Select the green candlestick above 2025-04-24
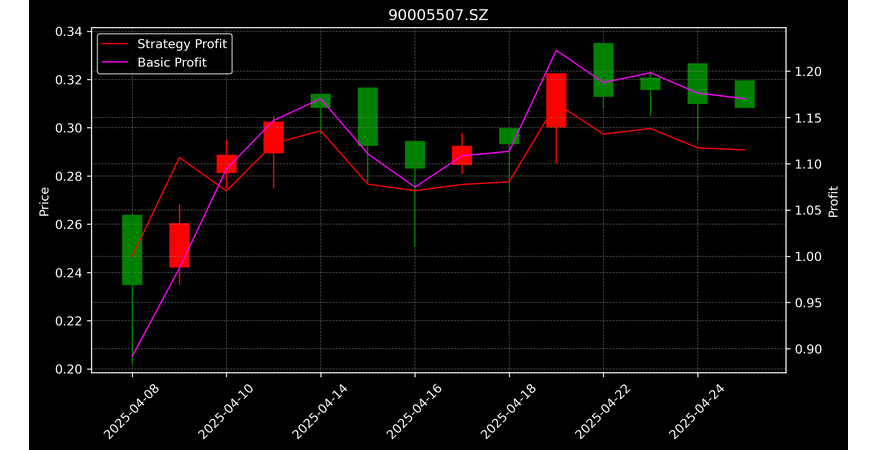This screenshot has width=878, height=450. pos(698,83)
